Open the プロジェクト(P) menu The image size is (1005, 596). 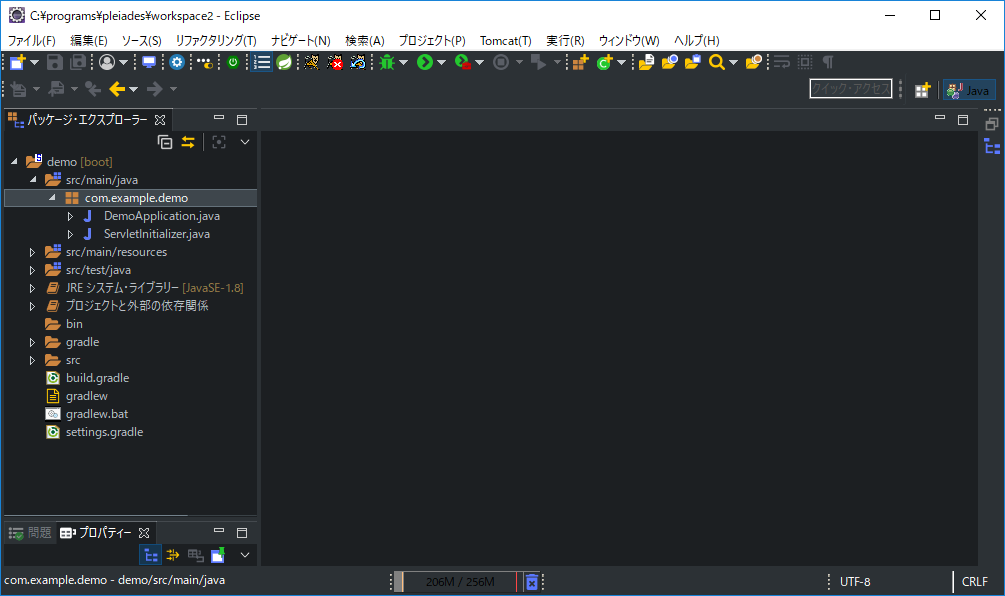[x=432, y=40]
